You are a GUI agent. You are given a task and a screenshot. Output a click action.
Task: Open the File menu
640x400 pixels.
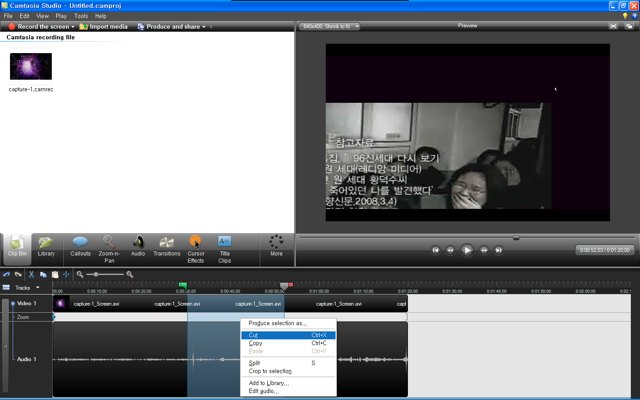(8, 16)
